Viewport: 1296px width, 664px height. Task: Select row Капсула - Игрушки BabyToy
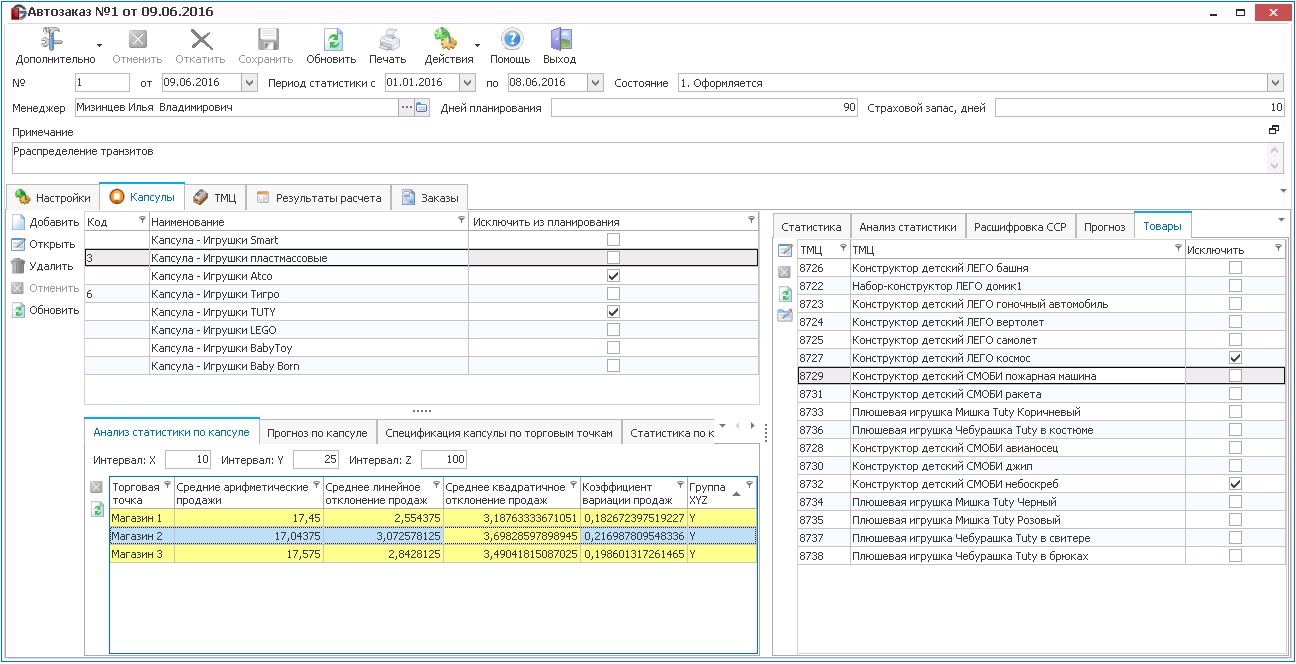coord(421,348)
